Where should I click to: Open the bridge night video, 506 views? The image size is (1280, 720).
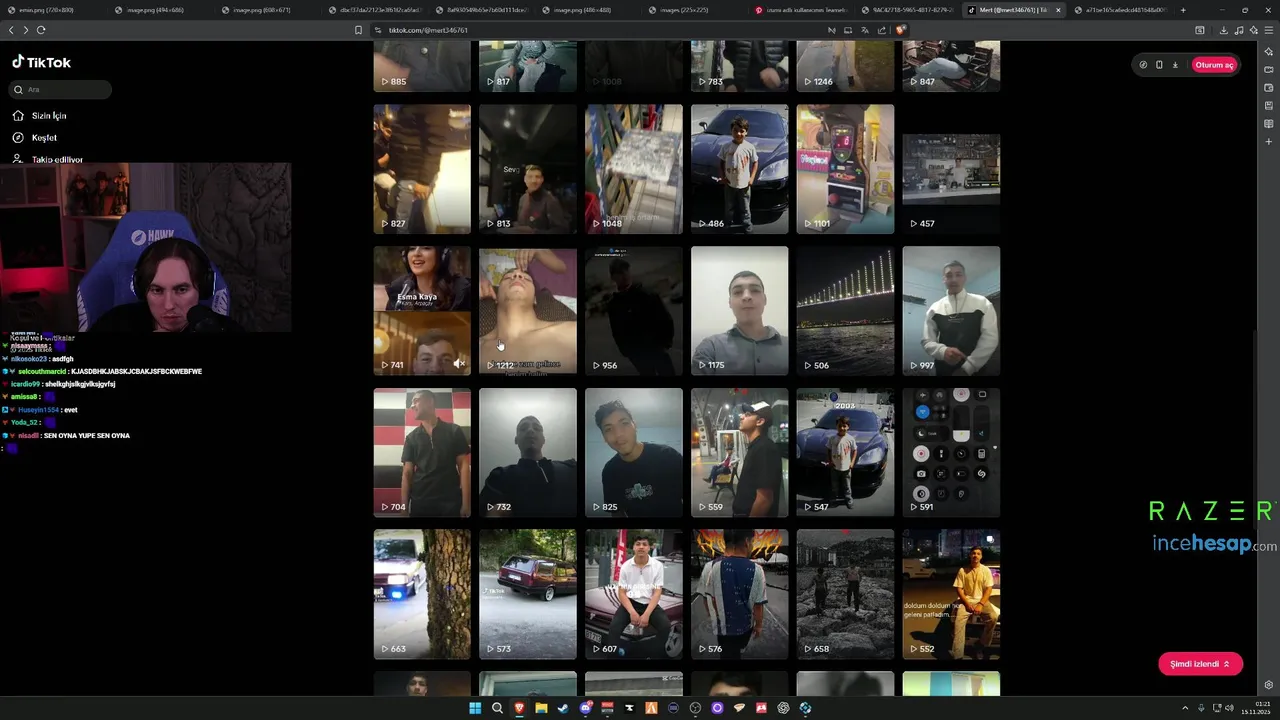pyautogui.click(x=845, y=311)
